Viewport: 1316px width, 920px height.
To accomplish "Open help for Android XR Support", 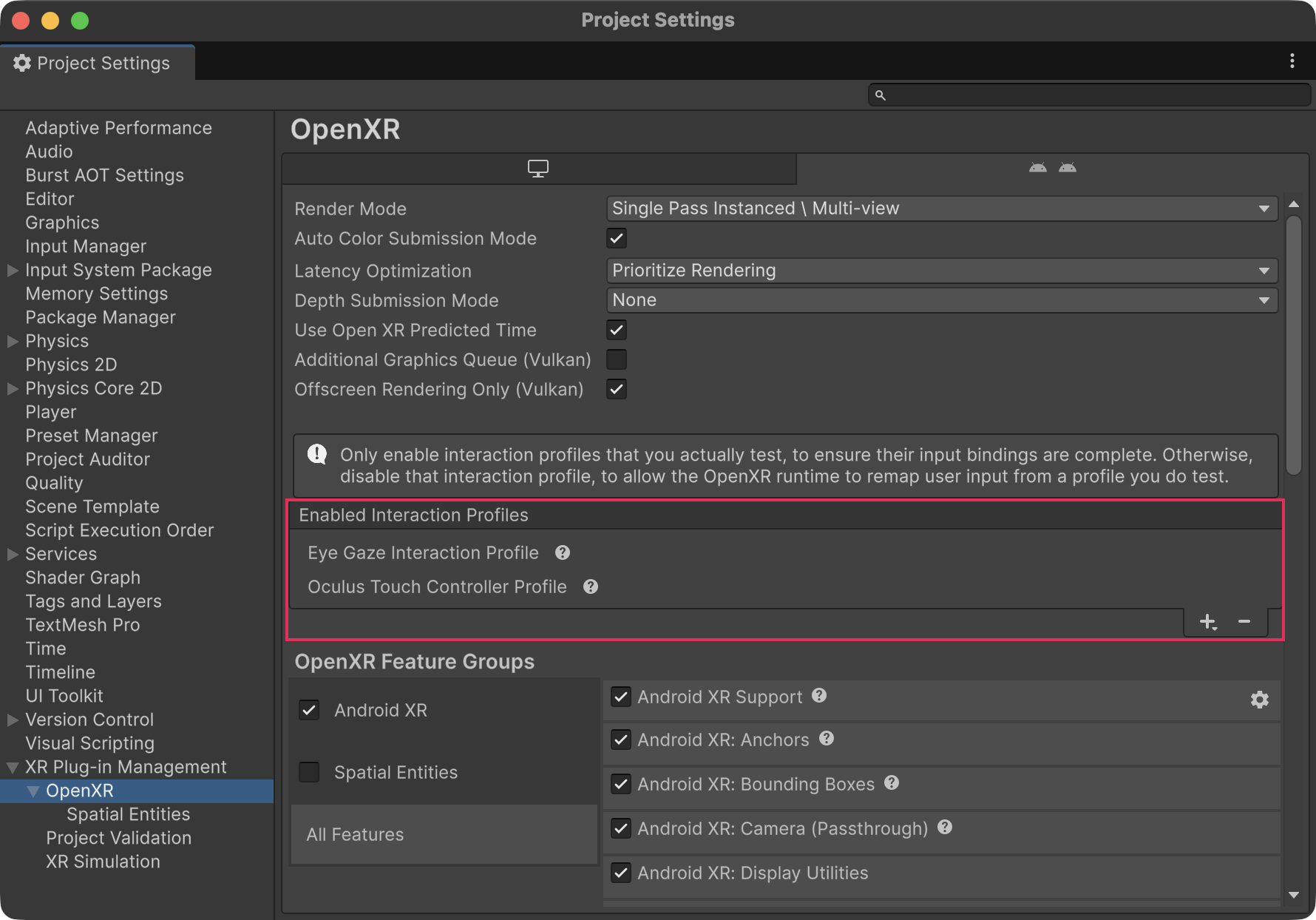I will [819, 696].
